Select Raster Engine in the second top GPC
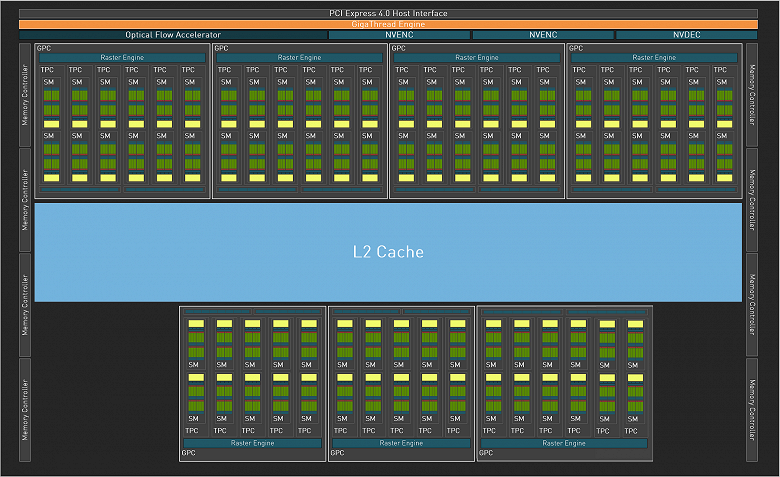Viewport: 780px width, 477px height. 299,58
